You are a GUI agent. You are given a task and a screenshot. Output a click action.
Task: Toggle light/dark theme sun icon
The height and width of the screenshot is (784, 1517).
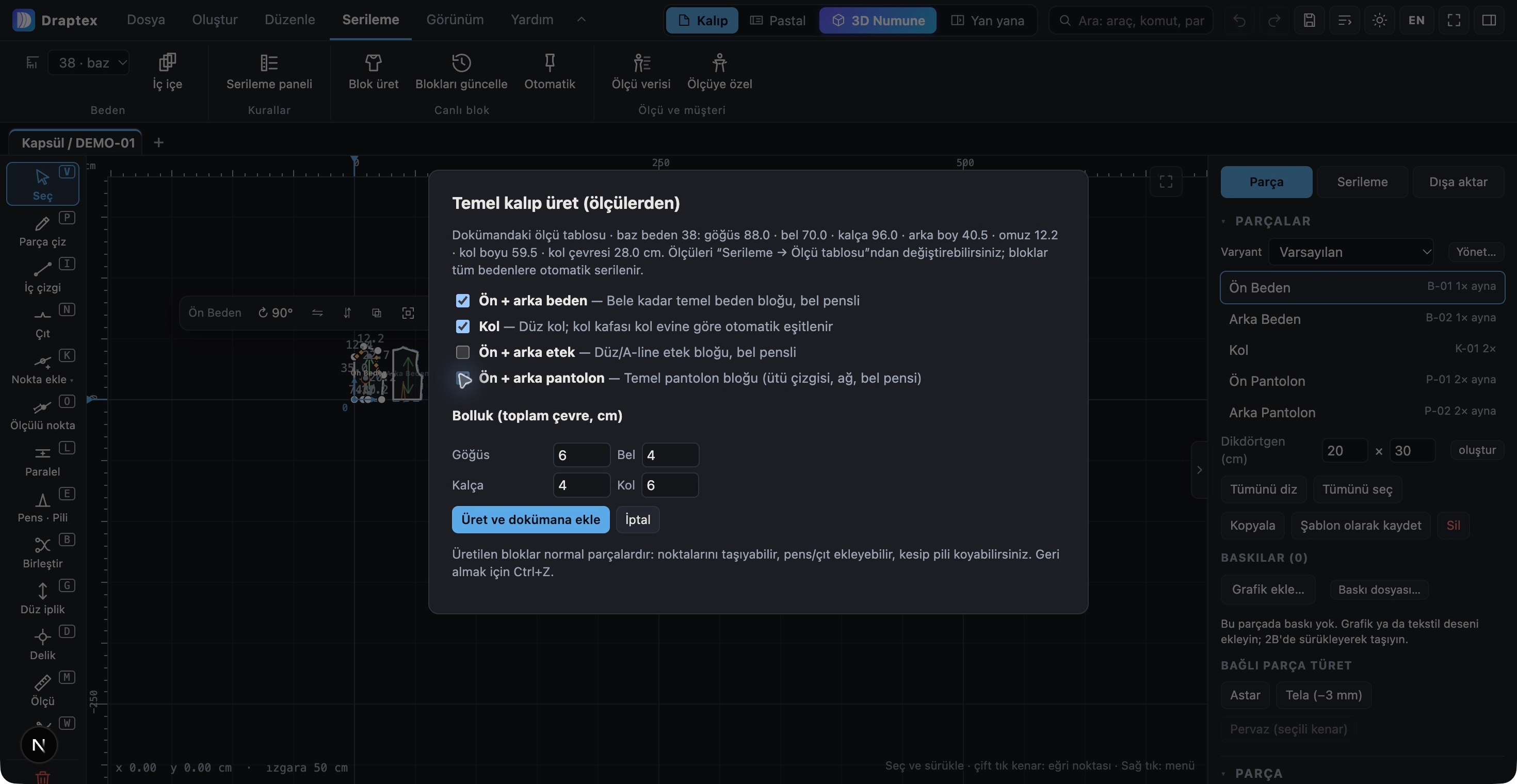pos(1379,21)
